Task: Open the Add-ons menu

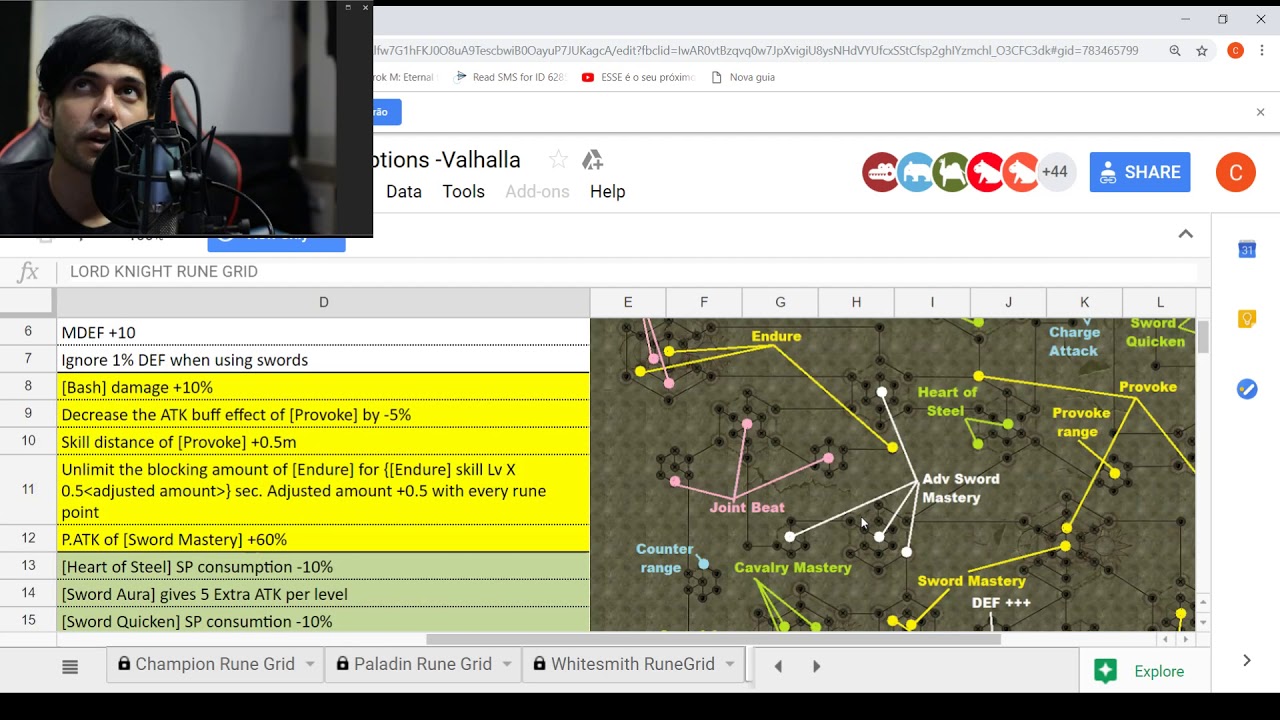Action: [x=537, y=192]
